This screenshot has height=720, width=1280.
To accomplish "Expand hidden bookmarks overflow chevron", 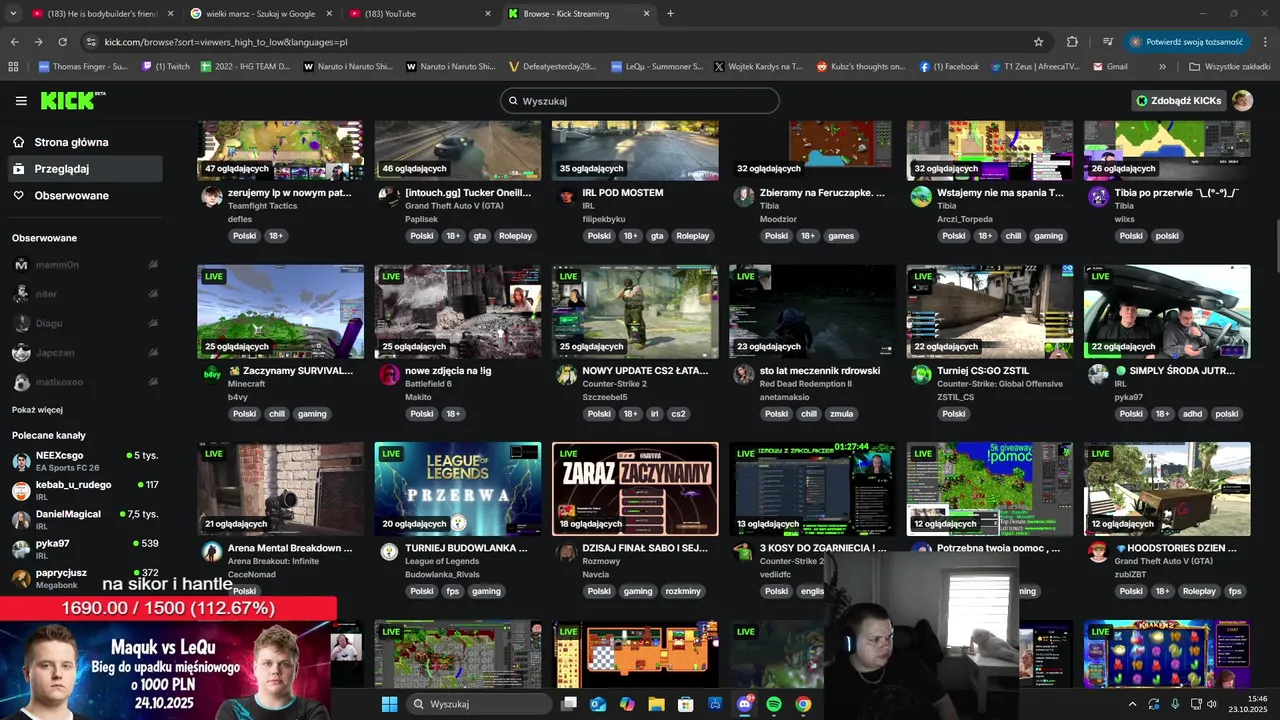I will (x=1162, y=67).
